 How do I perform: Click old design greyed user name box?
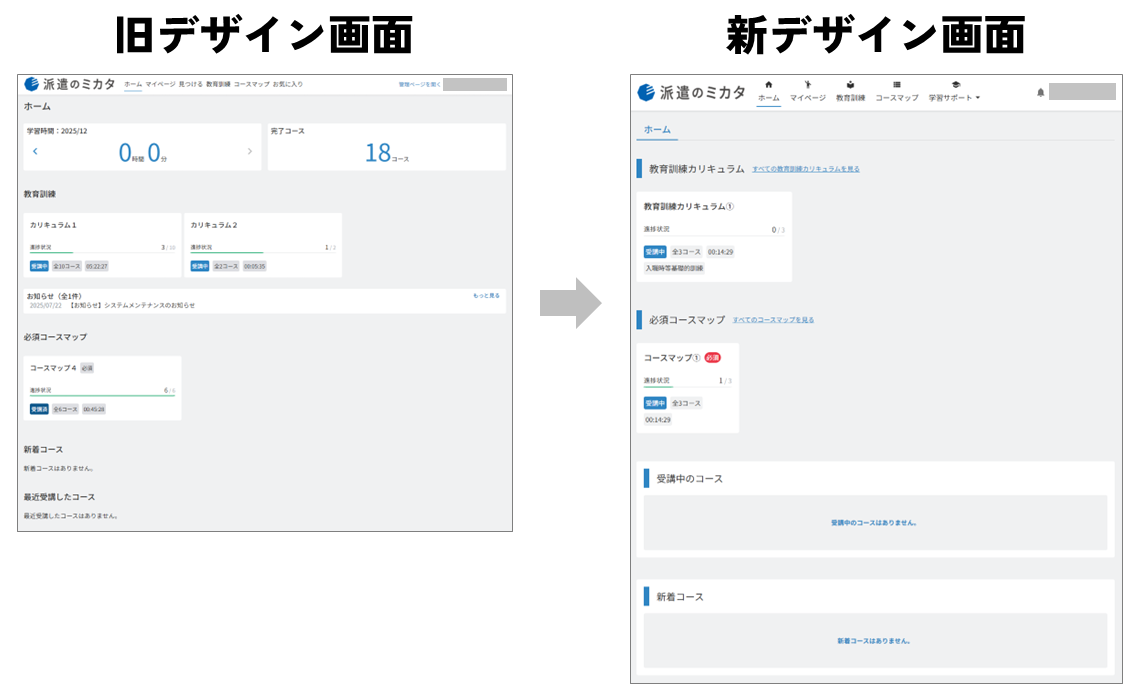pos(475,84)
